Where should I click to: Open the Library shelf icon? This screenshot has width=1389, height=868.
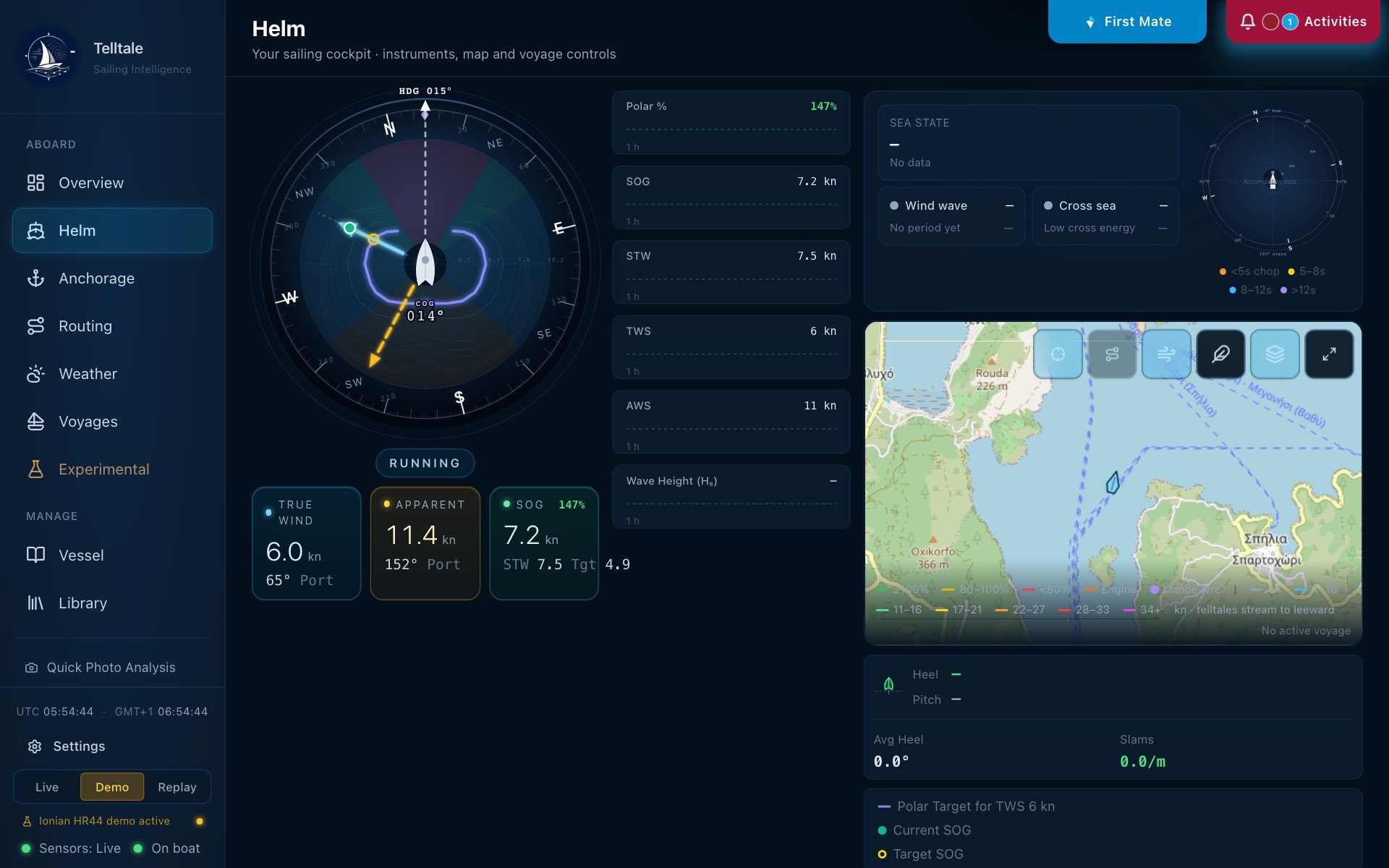coord(35,603)
